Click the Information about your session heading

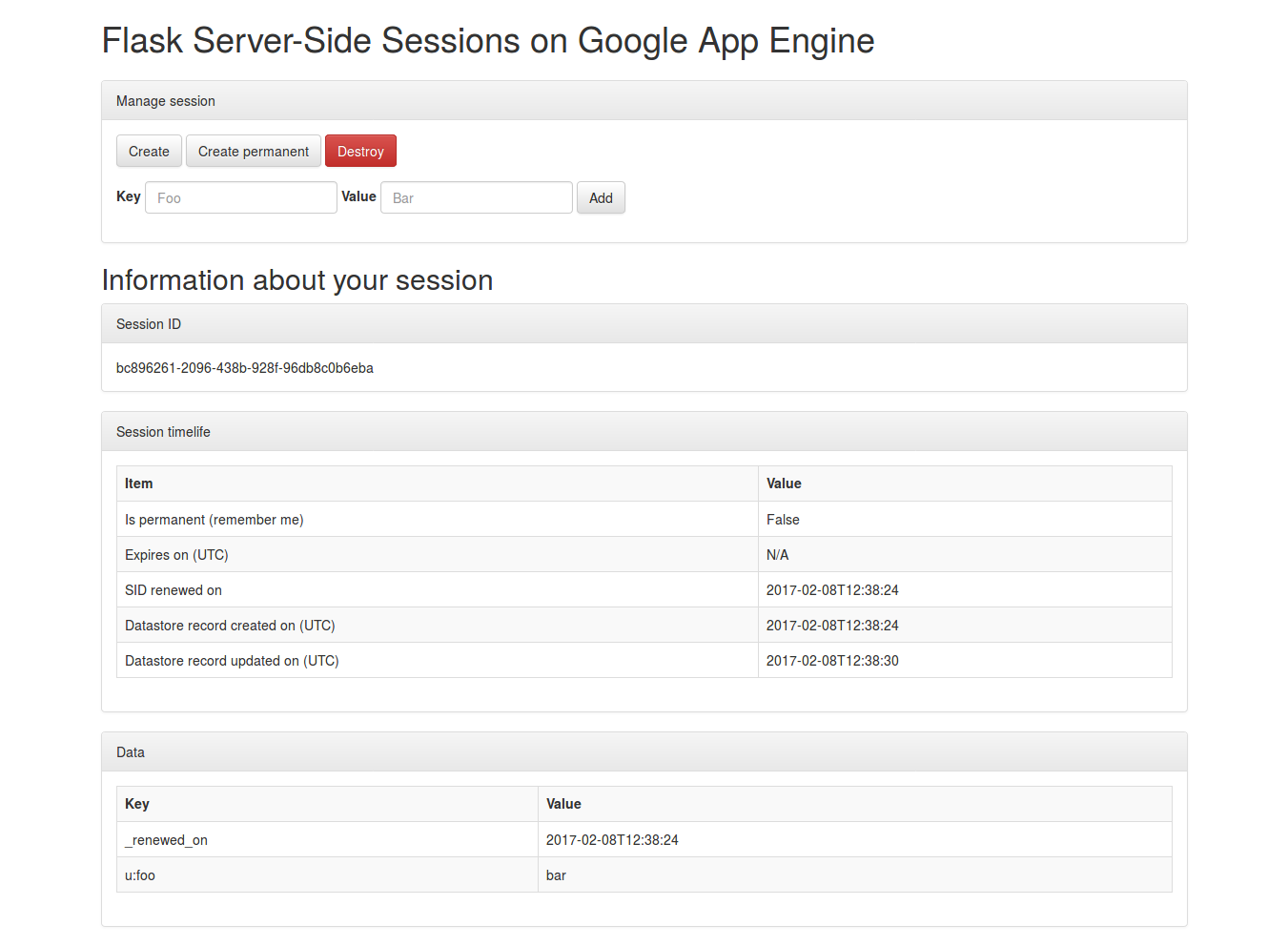[x=297, y=280]
